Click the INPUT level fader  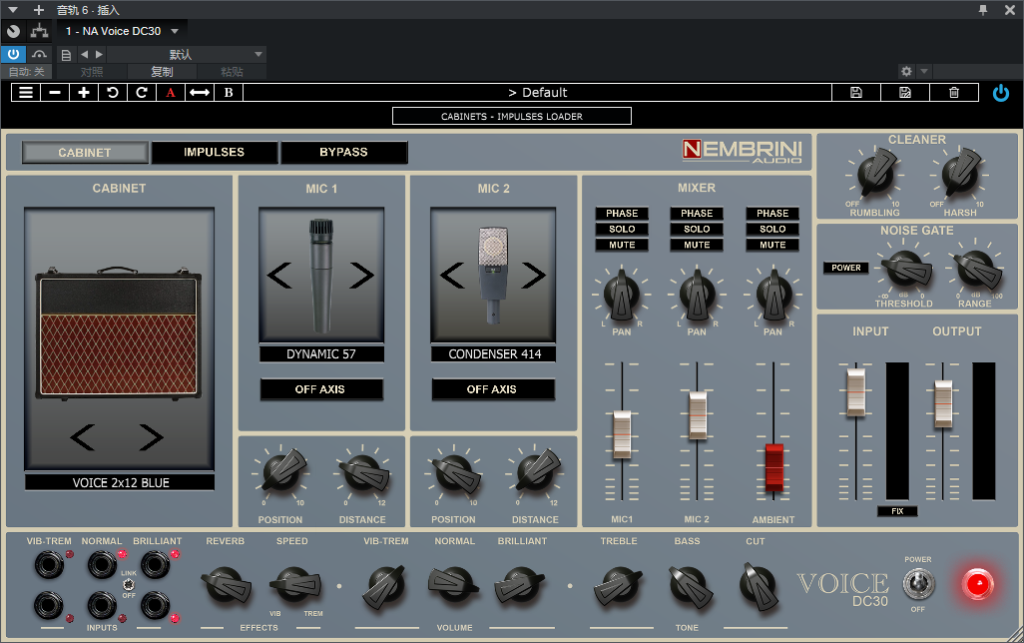click(x=856, y=392)
